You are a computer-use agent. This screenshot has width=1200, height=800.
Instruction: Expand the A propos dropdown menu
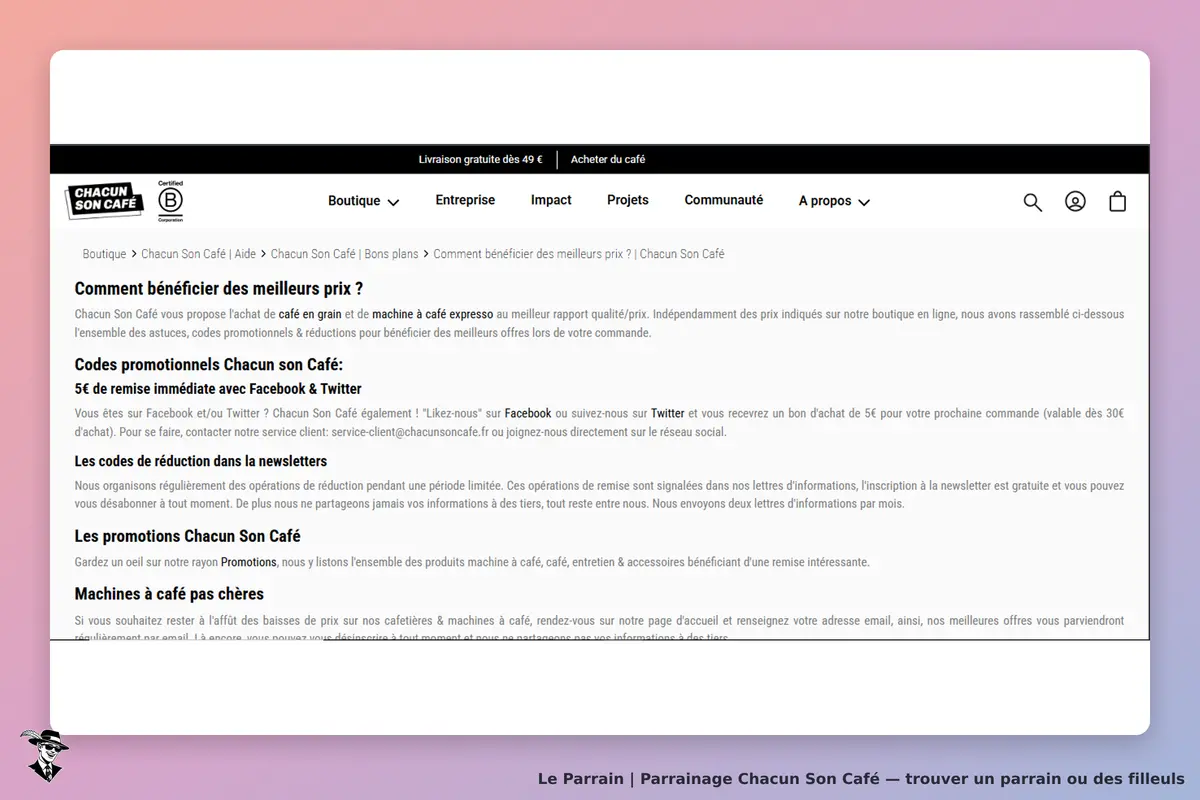click(834, 201)
